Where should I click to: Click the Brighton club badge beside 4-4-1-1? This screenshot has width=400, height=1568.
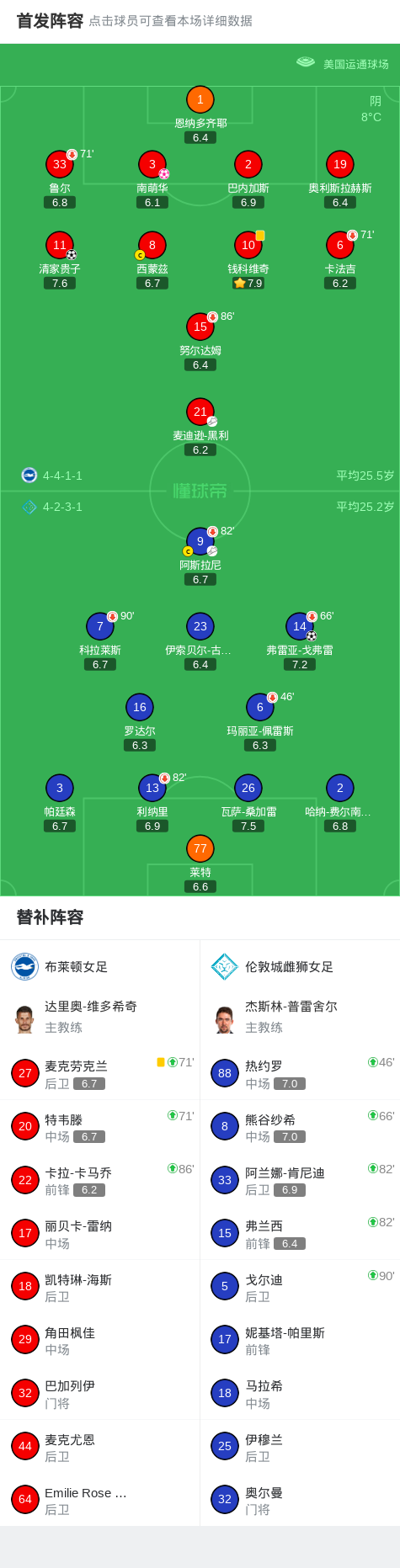click(29, 476)
